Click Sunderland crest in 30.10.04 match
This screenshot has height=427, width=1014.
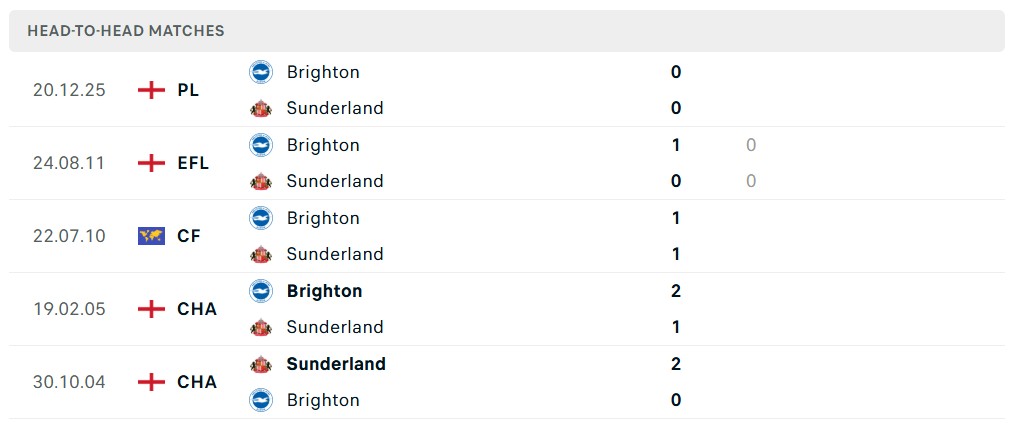pos(261,364)
